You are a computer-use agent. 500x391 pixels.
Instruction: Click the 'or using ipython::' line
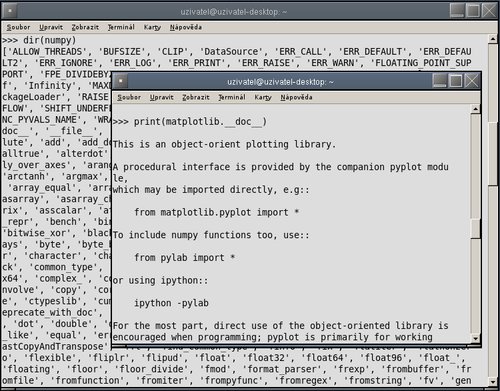pos(160,280)
